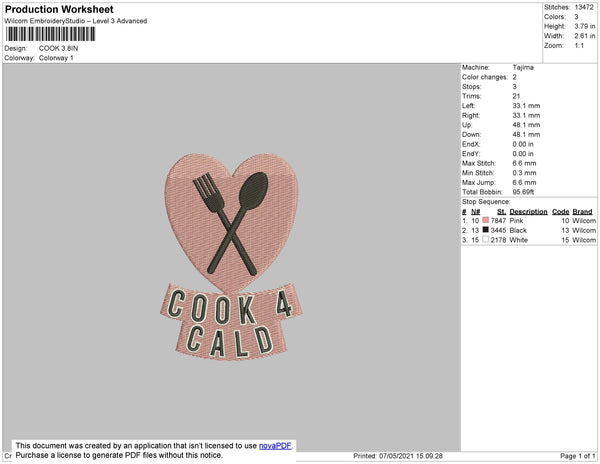Click the Brand column header
This screenshot has height=464, width=600.
[x=582, y=212]
